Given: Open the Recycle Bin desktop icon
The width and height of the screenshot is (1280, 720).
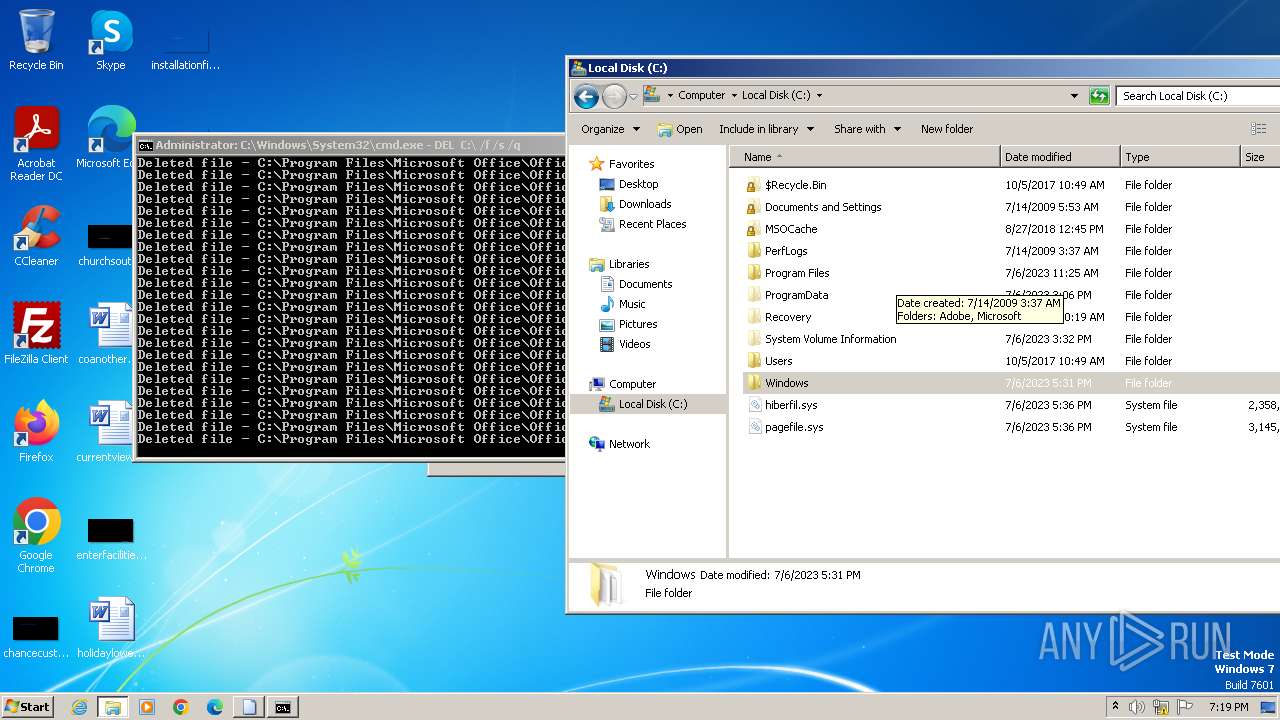Looking at the screenshot, I should [36, 40].
